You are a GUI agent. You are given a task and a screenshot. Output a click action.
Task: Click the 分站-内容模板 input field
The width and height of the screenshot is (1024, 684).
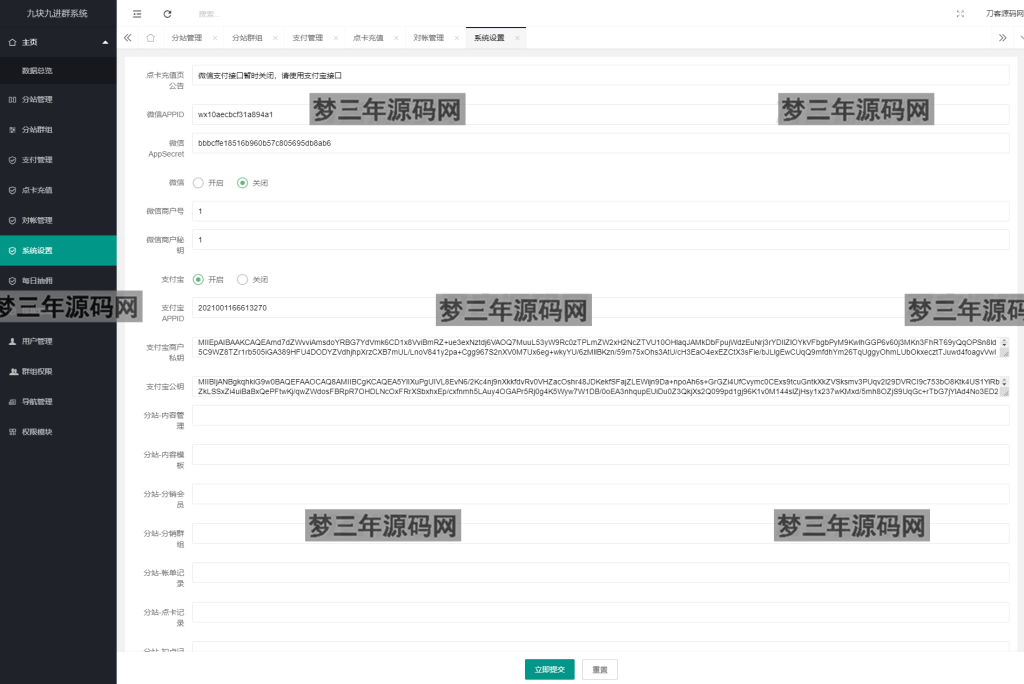point(601,455)
